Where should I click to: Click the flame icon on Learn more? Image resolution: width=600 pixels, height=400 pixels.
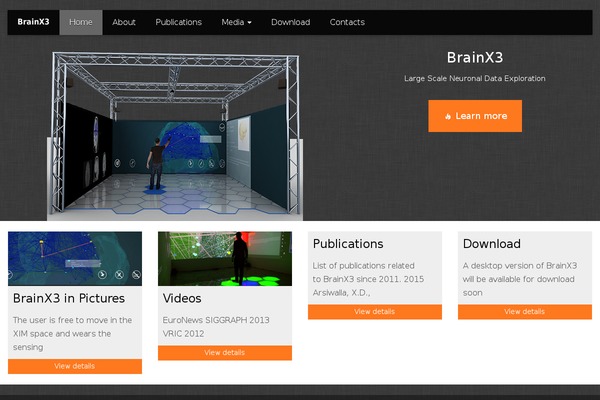tap(448, 116)
